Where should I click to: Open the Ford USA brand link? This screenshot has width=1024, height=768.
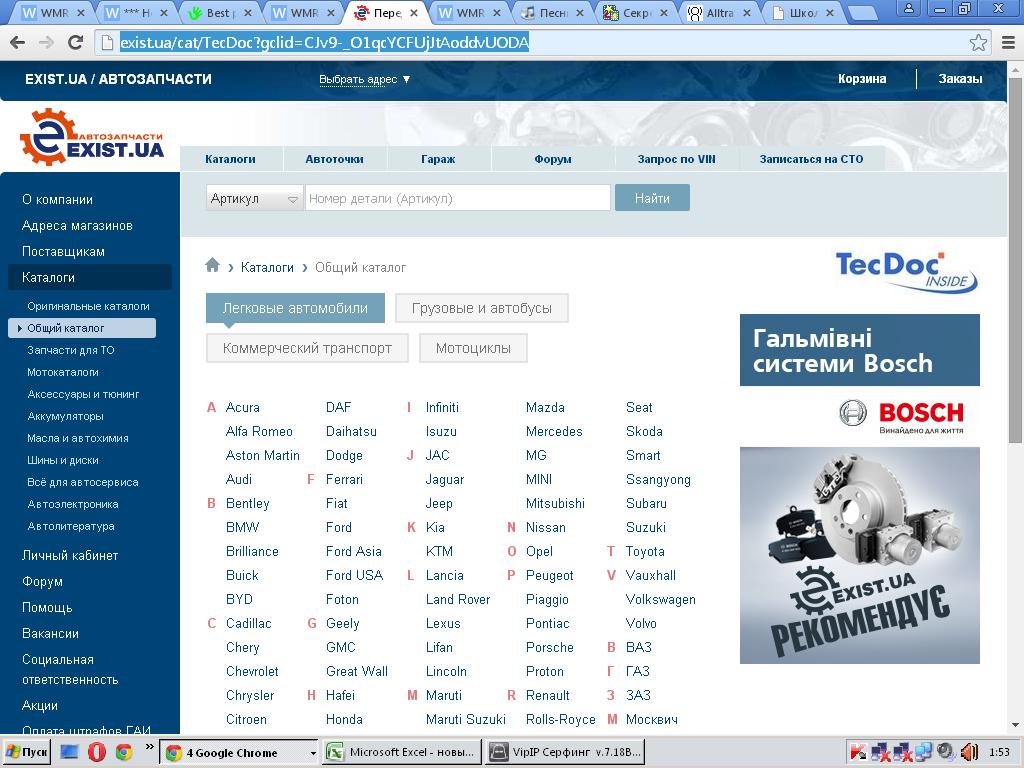click(x=355, y=575)
